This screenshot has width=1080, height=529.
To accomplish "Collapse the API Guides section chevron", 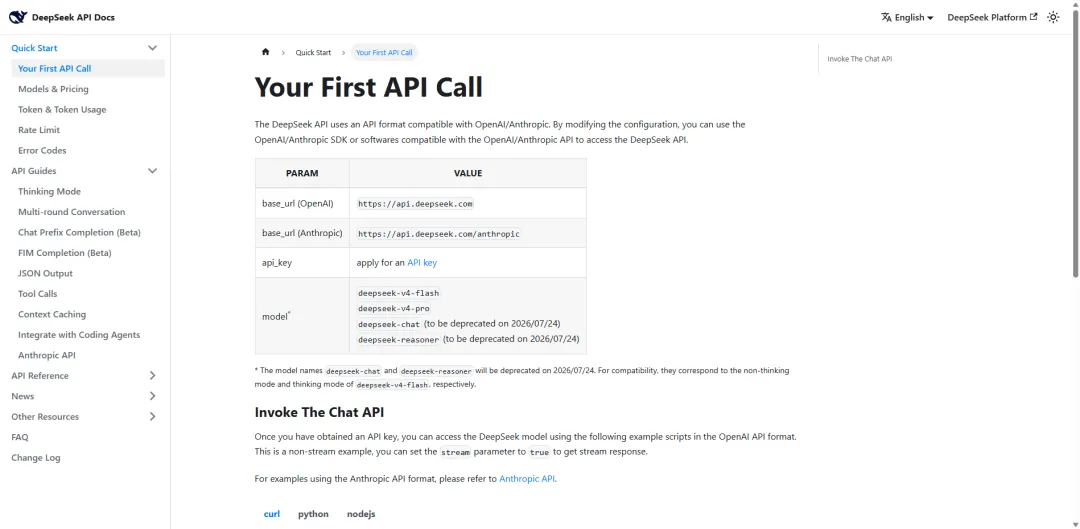I will click(x=153, y=171).
